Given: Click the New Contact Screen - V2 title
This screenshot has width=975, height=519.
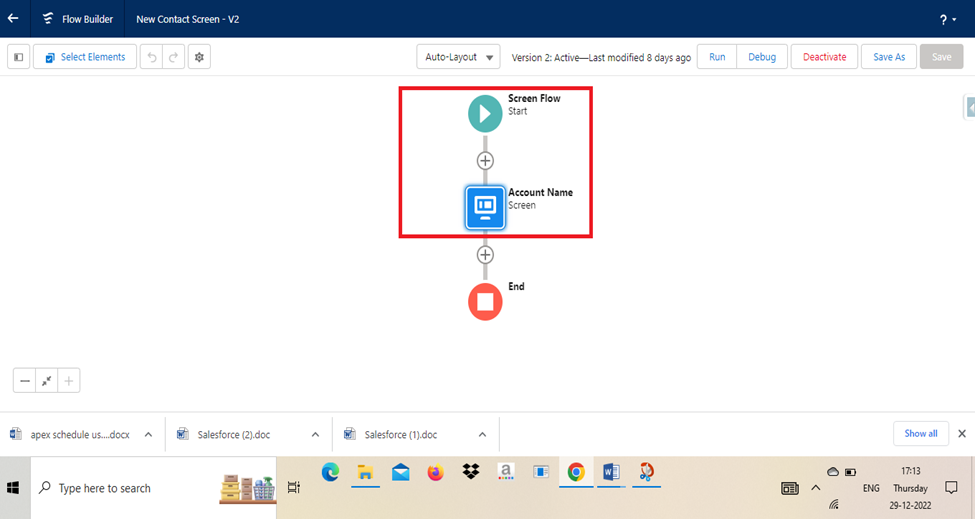Looking at the screenshot, I should [187, 19].
